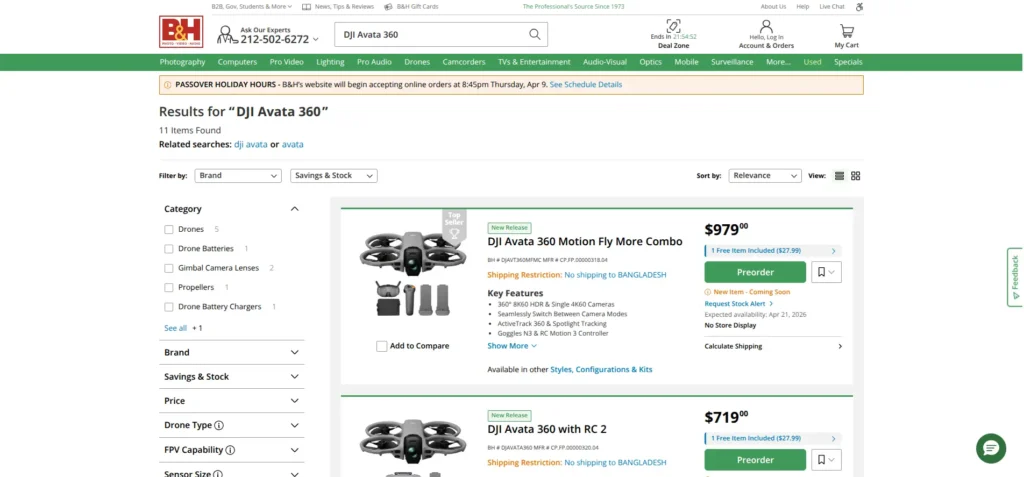Open Savings & Stock filter dropdown
The width and height of the screenshot is (1024, 477).
[x=334, y=176]
